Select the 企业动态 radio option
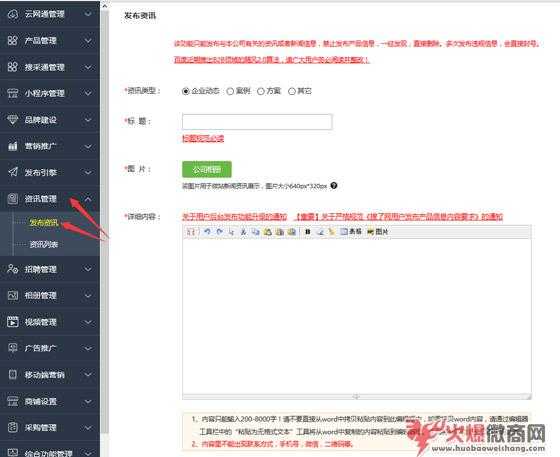Image resolution: width=560 pixels, height=457 pixels. [x=185, y=91]
